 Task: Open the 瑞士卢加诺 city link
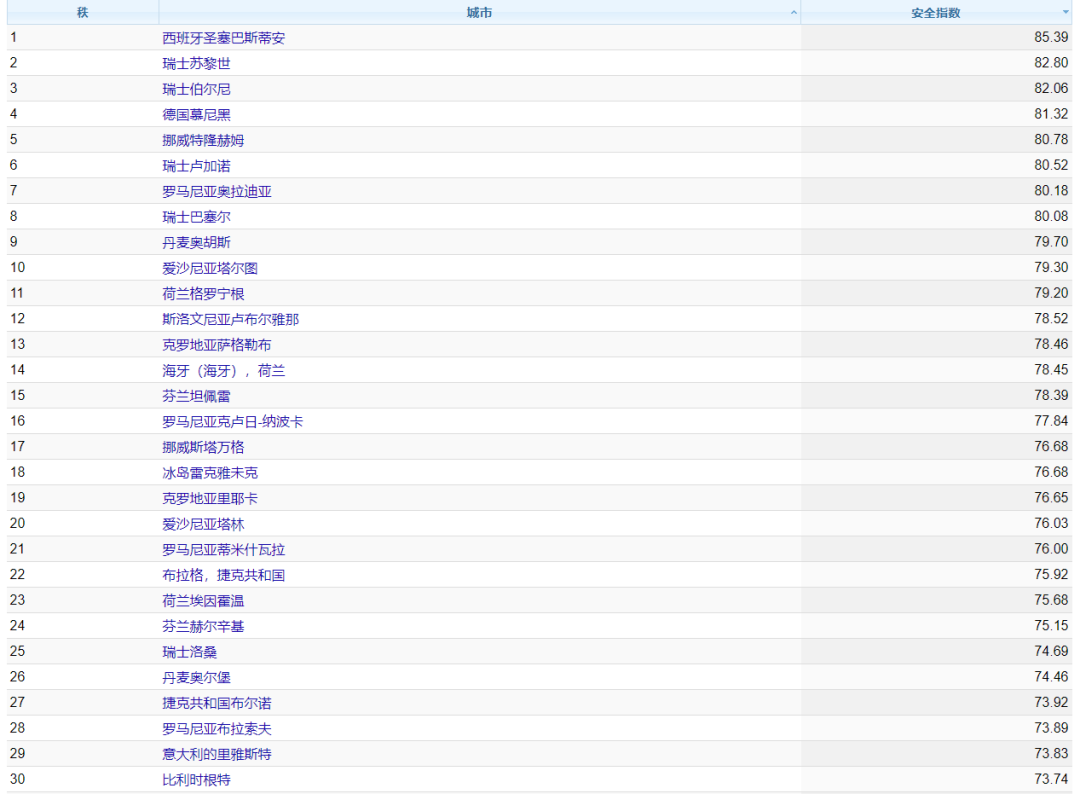tap(196, 165)
